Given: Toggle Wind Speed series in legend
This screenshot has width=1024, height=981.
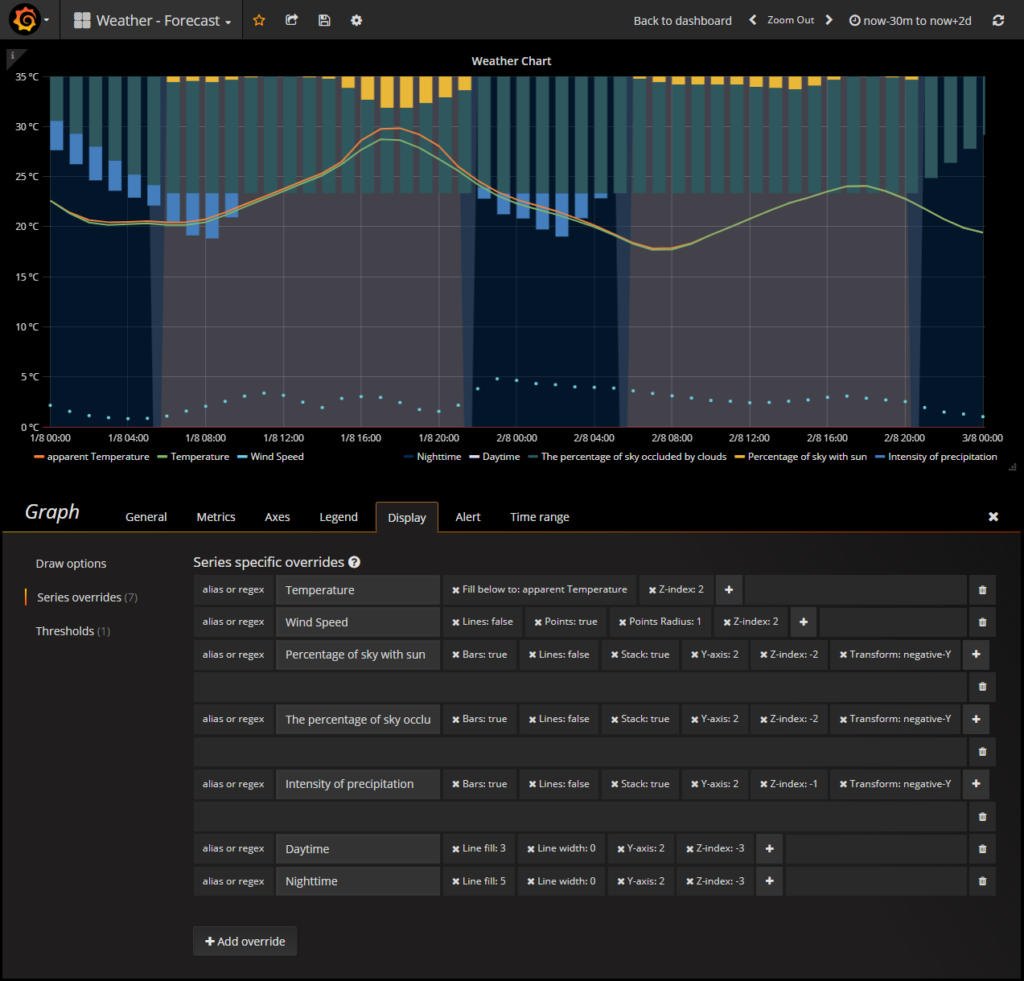Looking at the screenshot, I should [277, 457].
